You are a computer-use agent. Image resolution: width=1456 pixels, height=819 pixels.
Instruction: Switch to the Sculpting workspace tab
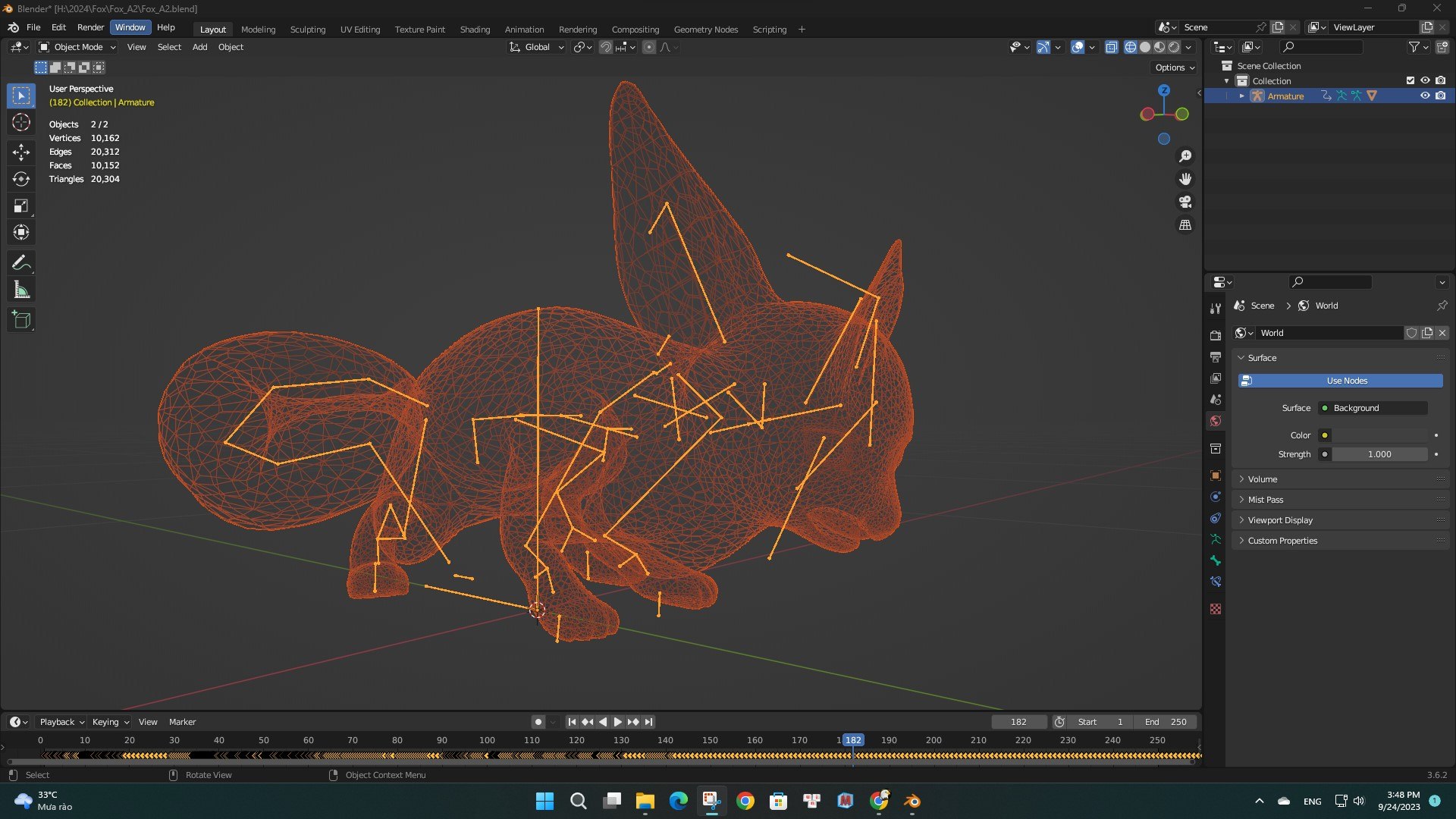pos(307,30)
